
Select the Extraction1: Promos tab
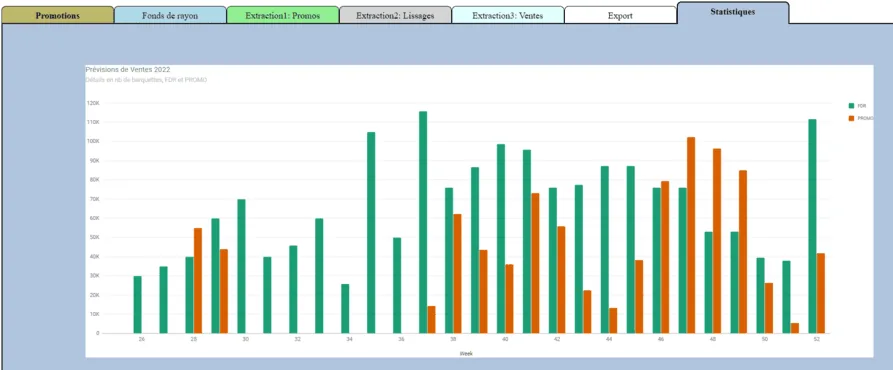click(282, 15)
